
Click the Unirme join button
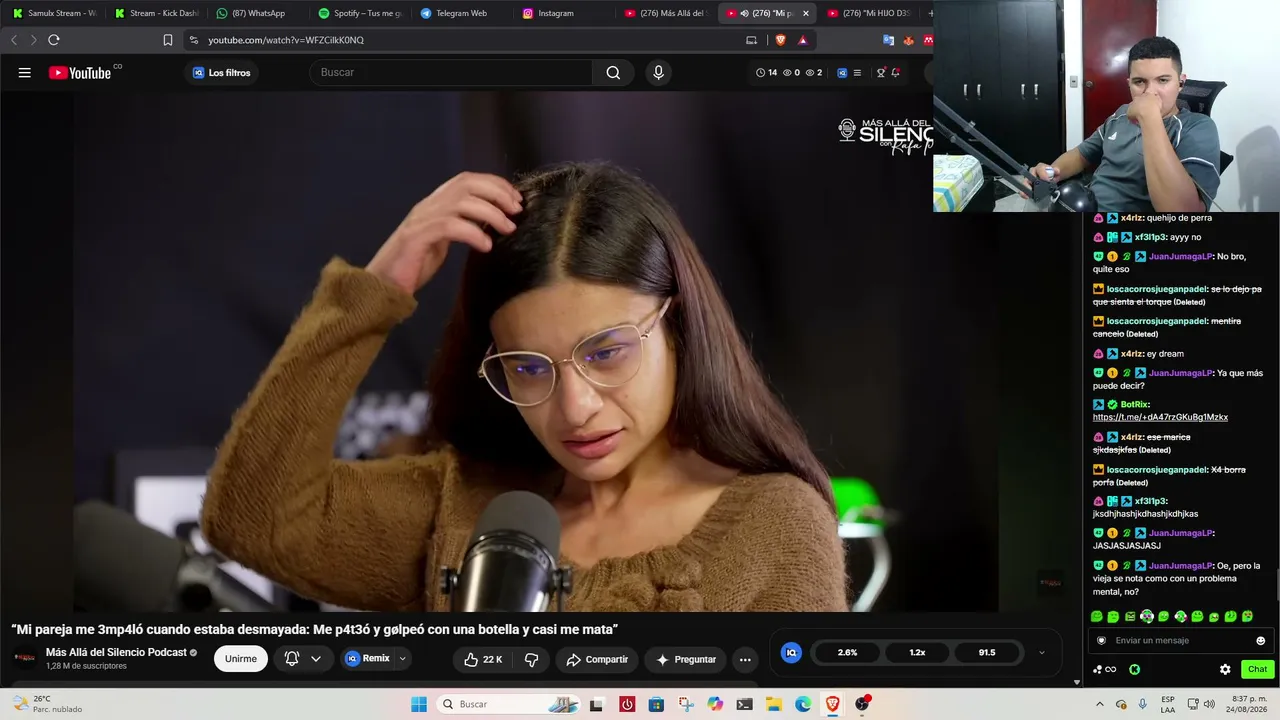pyautogui.click(x=241, y=659)
